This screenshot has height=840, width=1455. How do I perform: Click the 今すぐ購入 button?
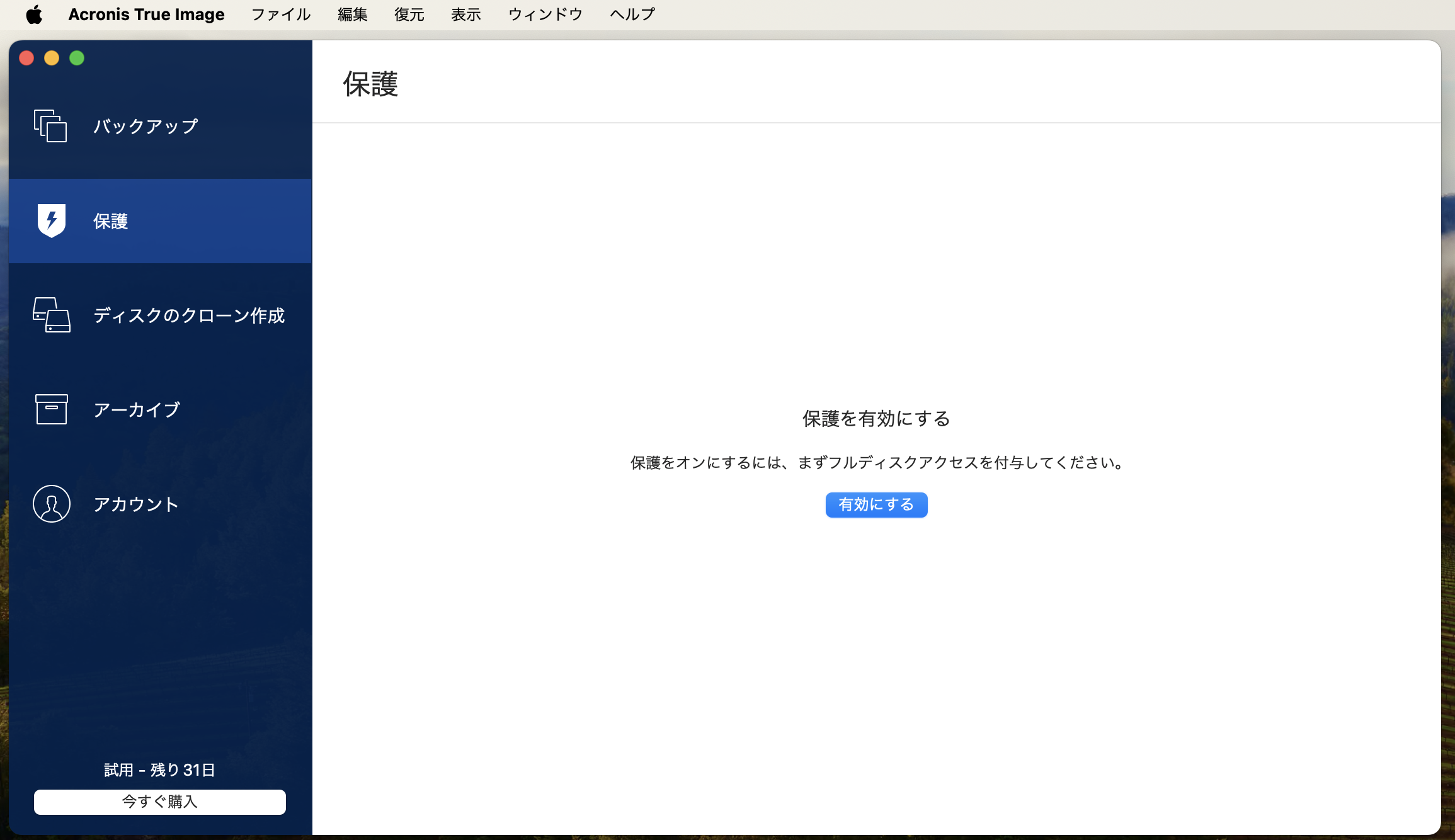click(160, 802)
